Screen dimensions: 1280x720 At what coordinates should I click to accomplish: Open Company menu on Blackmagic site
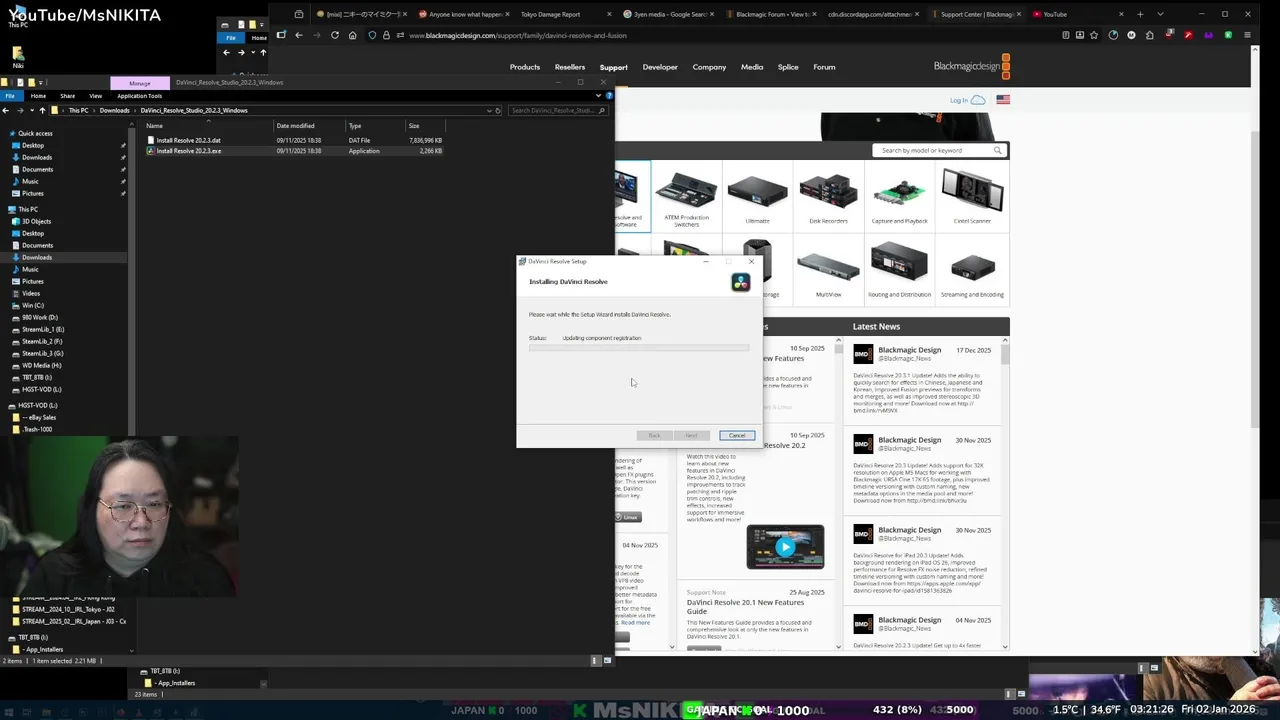(709, 67)
